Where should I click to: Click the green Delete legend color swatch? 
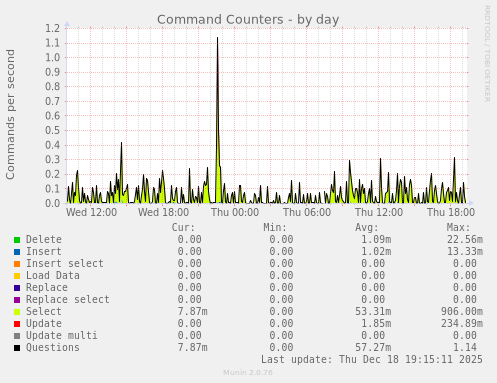pos(17,240)
